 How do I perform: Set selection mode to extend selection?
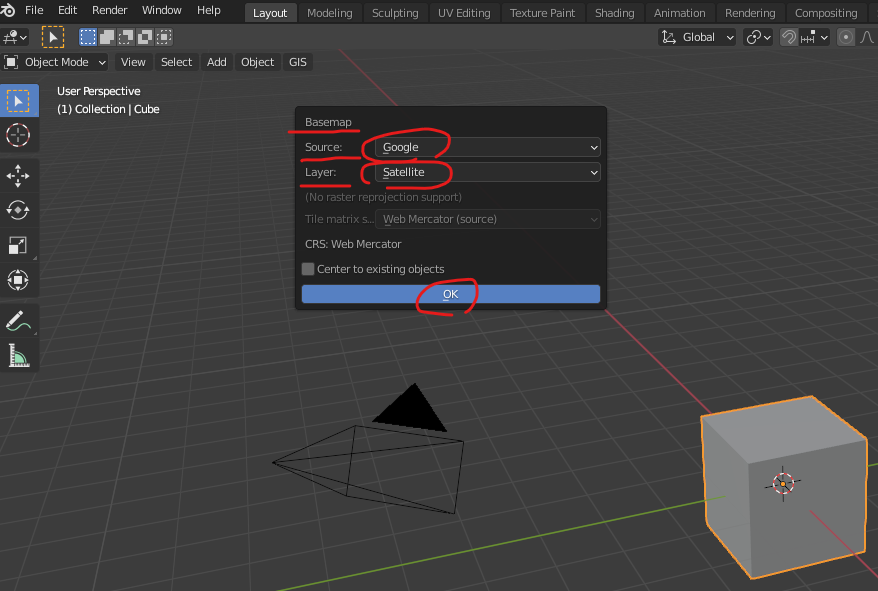point(107,38)
